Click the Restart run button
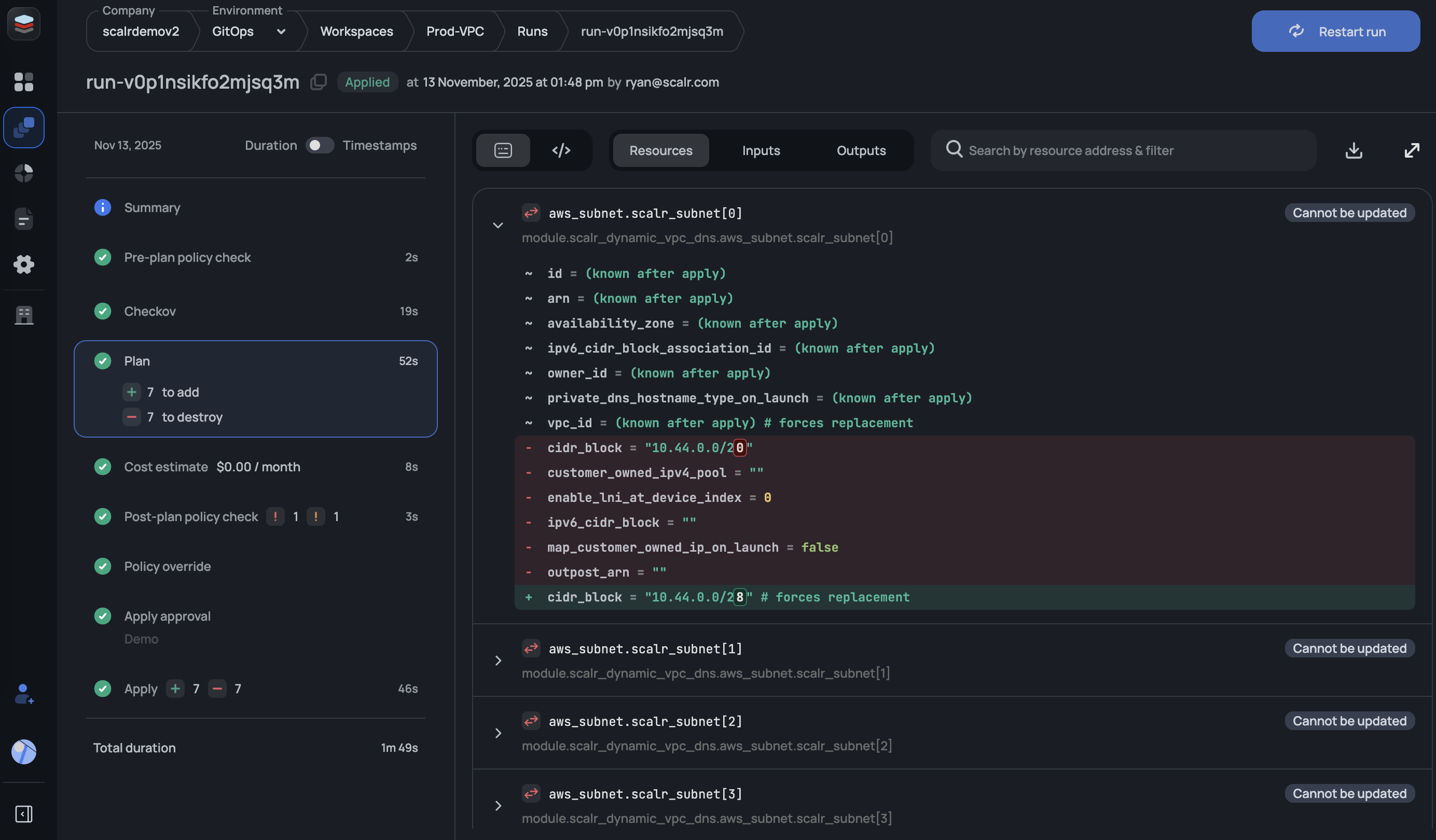The image size is (1436, 840). 1335,31
